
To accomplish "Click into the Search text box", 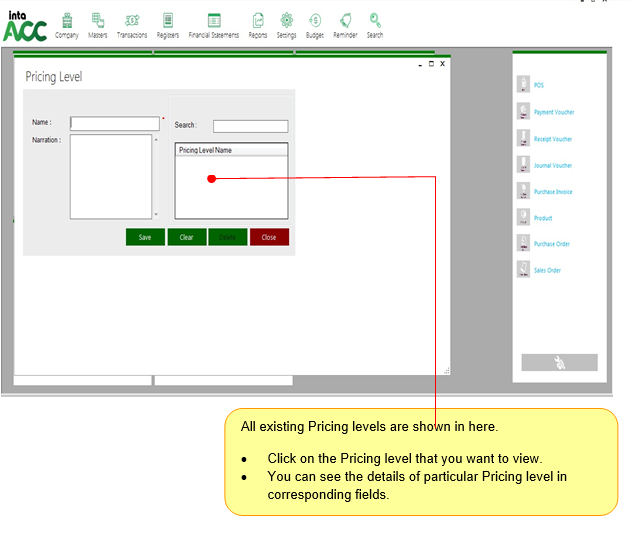I will pos(250,126).
